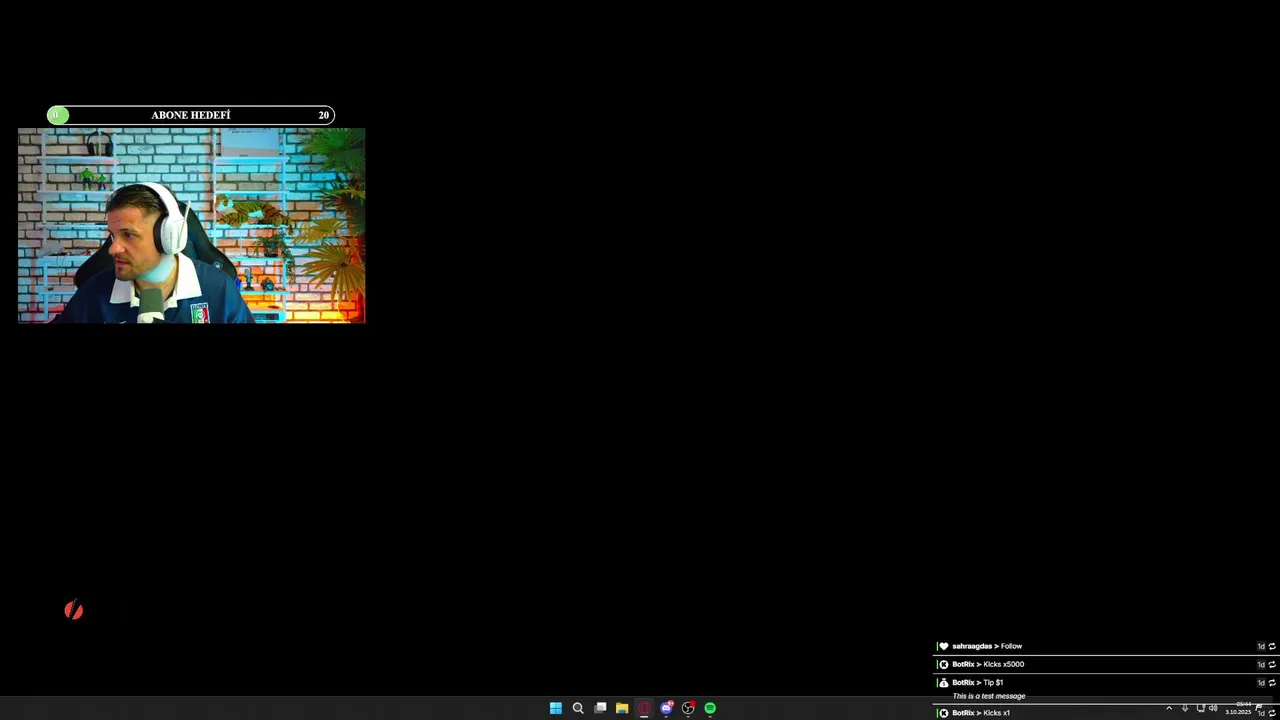Click money bag icon on Tip event
1280x720 pixels.
[943, 683]
